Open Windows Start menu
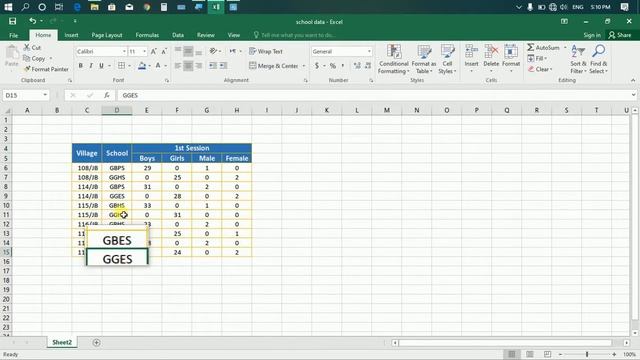Screen dimensions: 640x360 pyautogui.click(x=8, y=7)
